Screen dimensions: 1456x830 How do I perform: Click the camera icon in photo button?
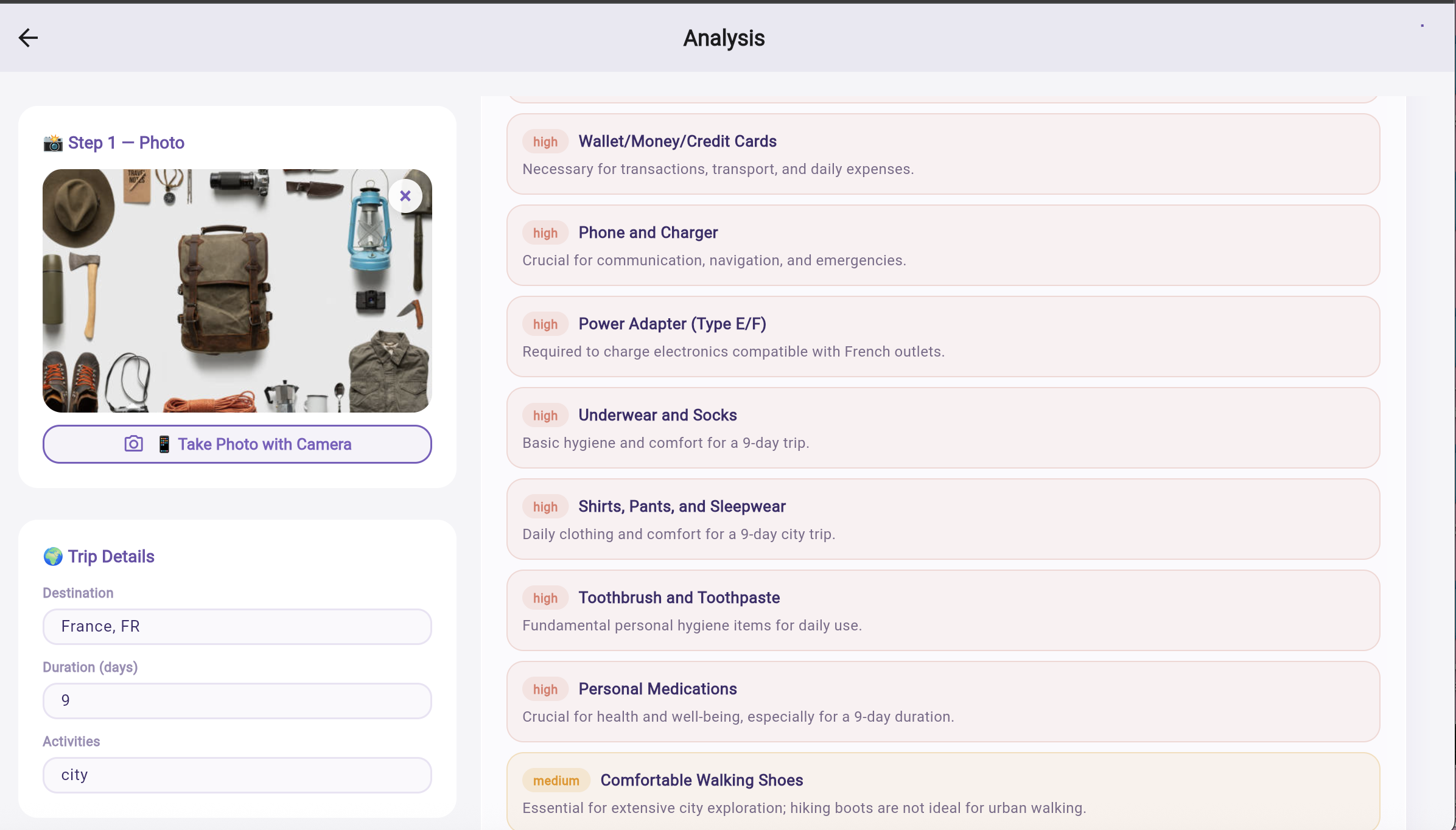tap(134, 444)
